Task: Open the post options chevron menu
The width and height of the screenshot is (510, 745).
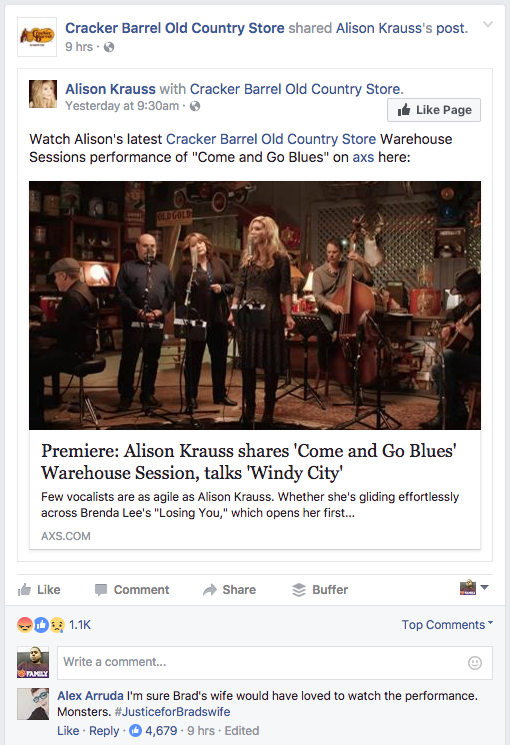Action: coord(488,24)
